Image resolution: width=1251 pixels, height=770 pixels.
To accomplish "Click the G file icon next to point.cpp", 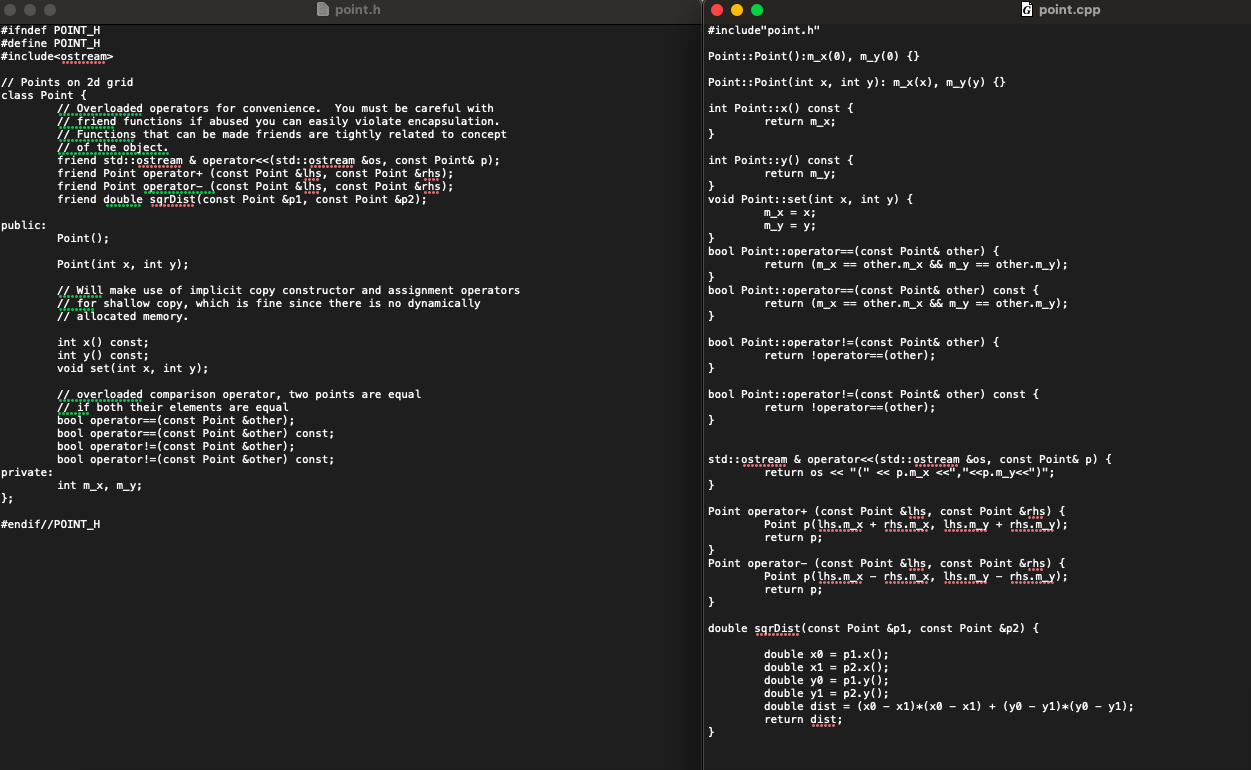I will pyautogui.click(x=1026, y=9).
